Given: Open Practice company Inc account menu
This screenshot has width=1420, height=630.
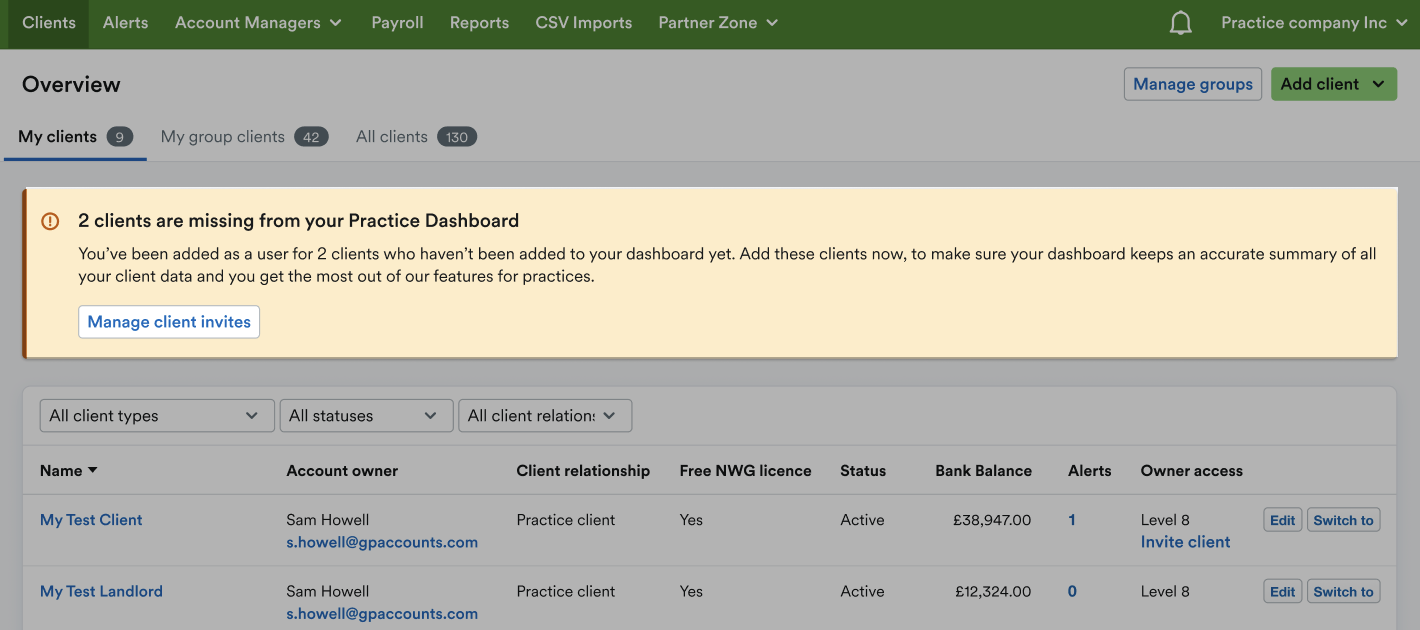Looking at the screenshot, I should tap(1315, 23).
